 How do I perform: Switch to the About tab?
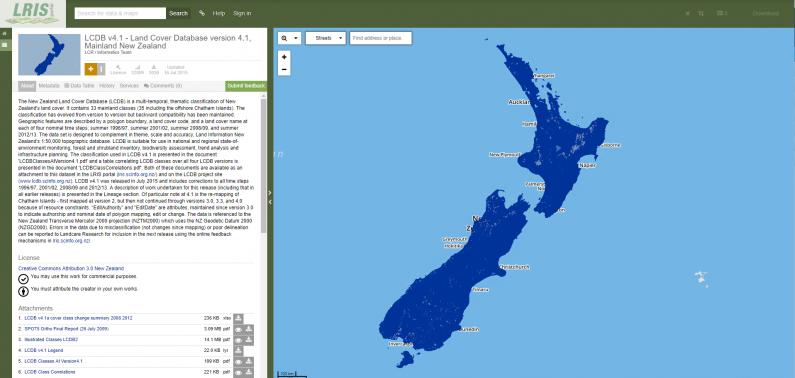pos(27,86)
